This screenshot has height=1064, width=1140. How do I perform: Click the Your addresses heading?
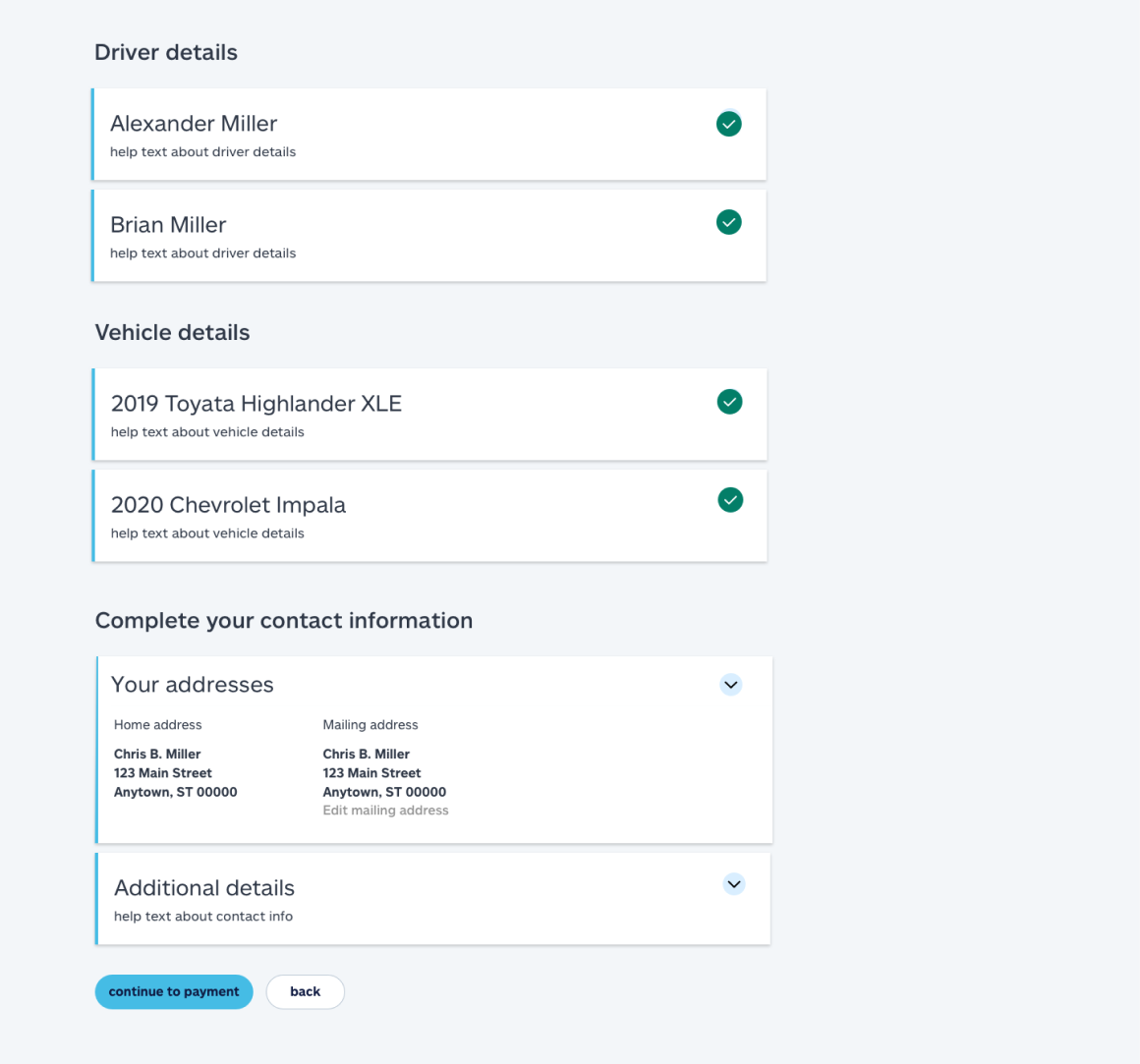(192, 685)
